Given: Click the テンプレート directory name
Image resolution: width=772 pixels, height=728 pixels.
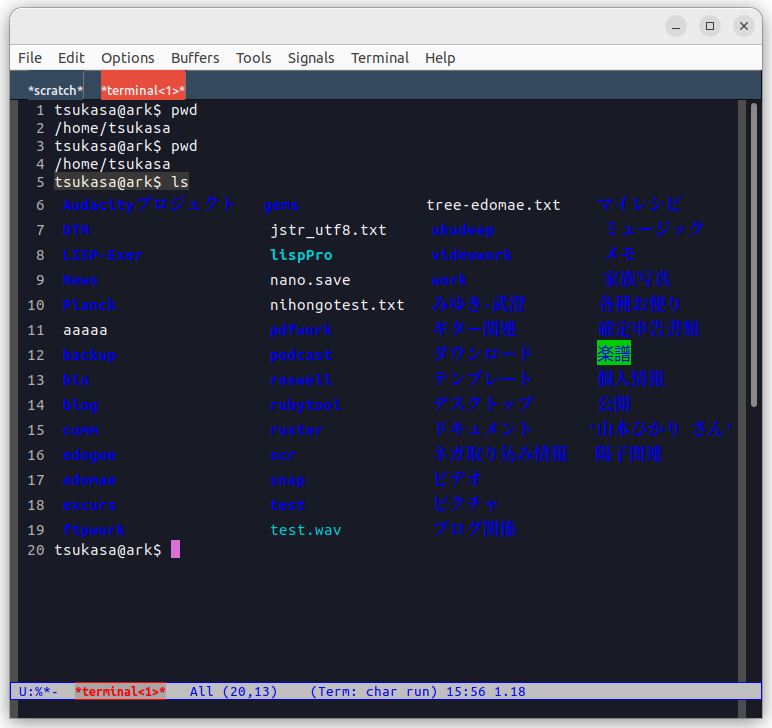Looking at the screenshot, I should tap(482, 379).
